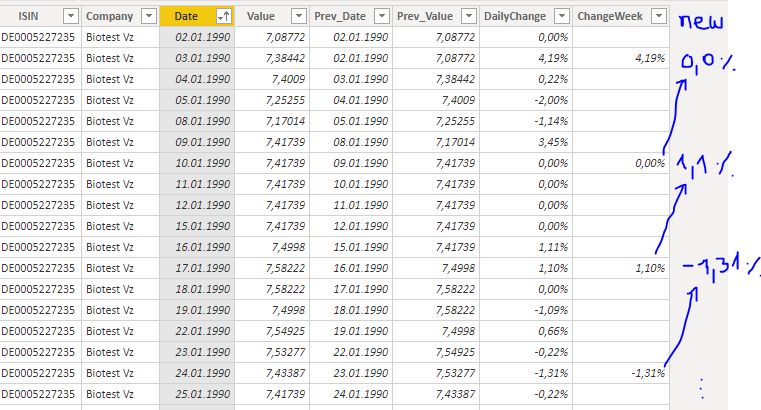Click the Date cell 03.01.1990
The image size is (761, 410).
click(197, 58)
